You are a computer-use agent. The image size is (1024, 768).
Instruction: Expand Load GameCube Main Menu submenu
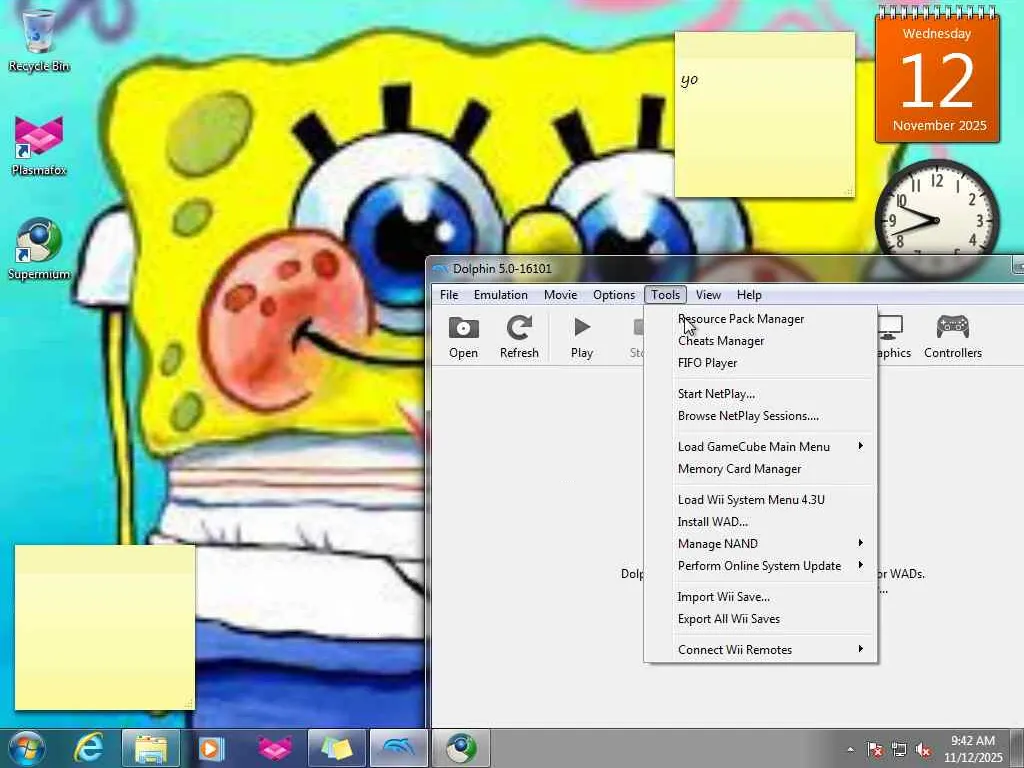click(x=760, y=447)
